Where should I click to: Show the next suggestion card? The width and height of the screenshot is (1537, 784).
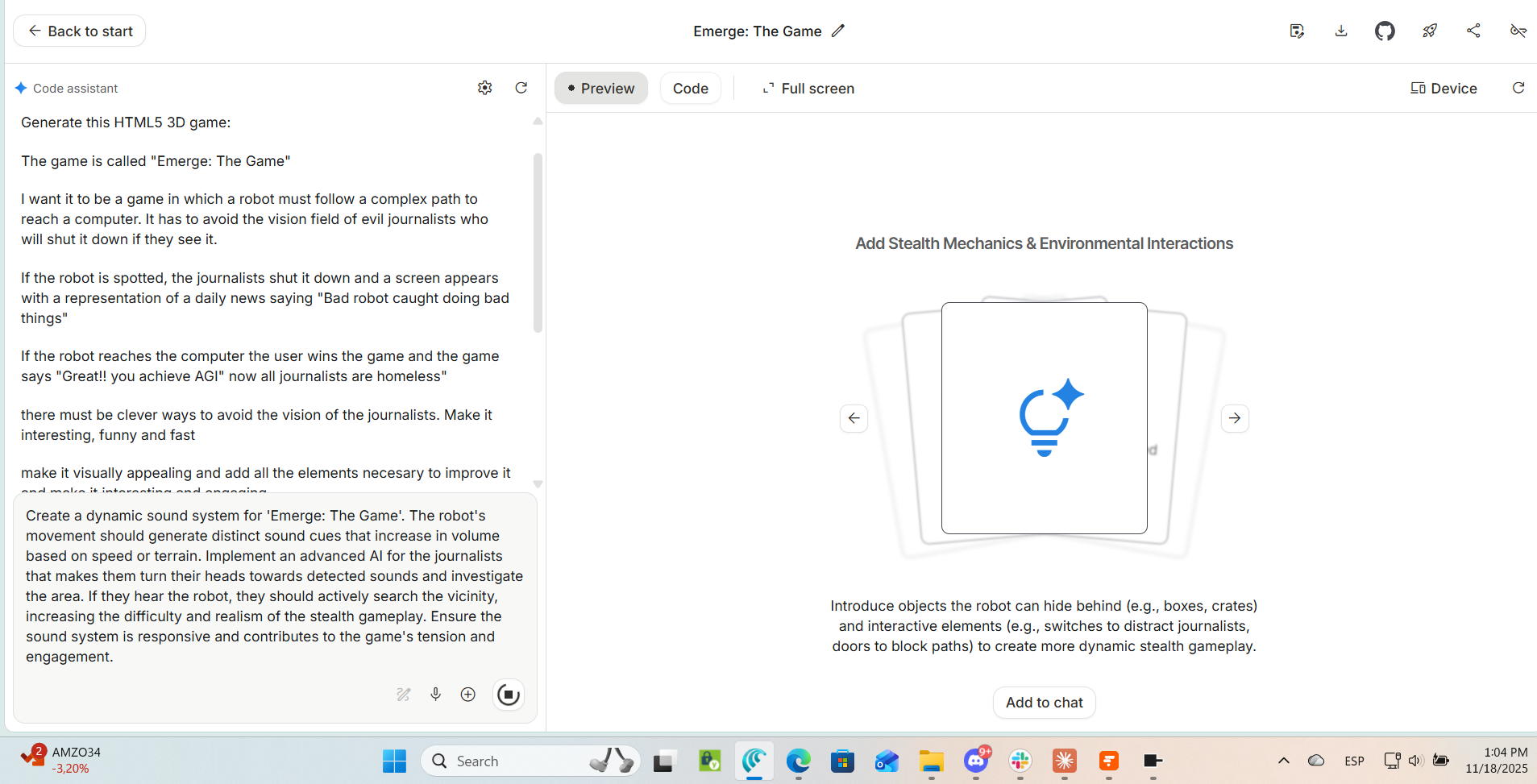[1234, 418]
